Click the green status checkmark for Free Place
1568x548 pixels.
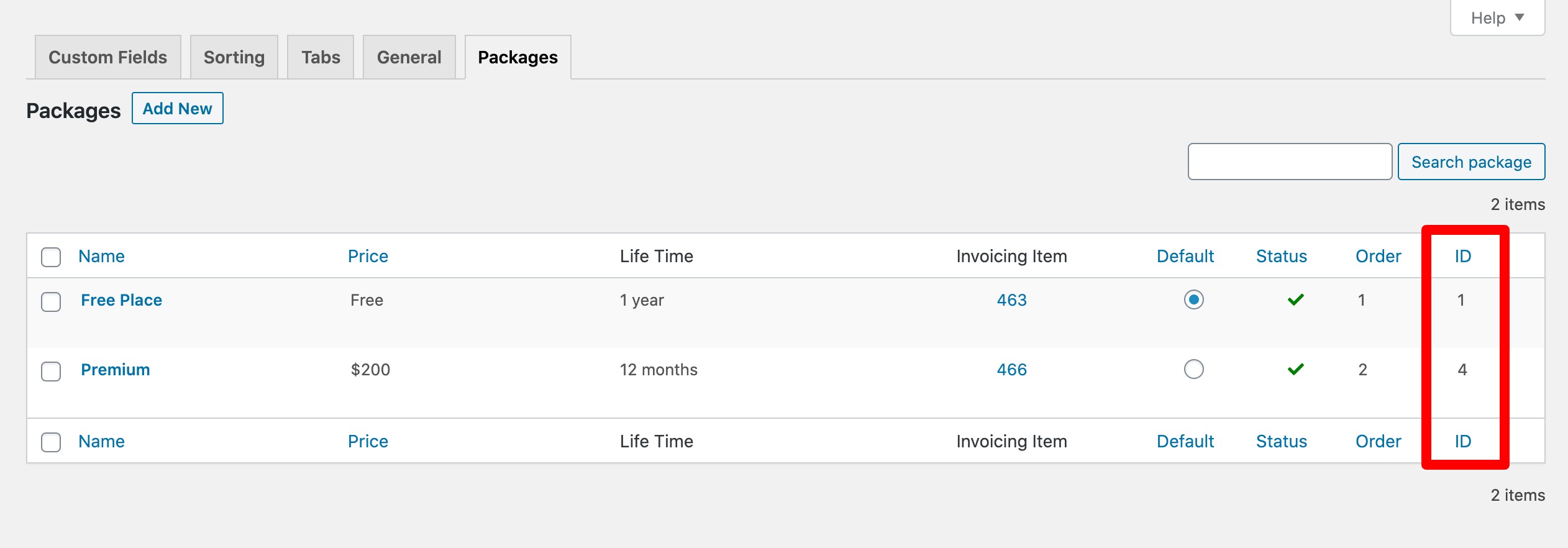1295,300
